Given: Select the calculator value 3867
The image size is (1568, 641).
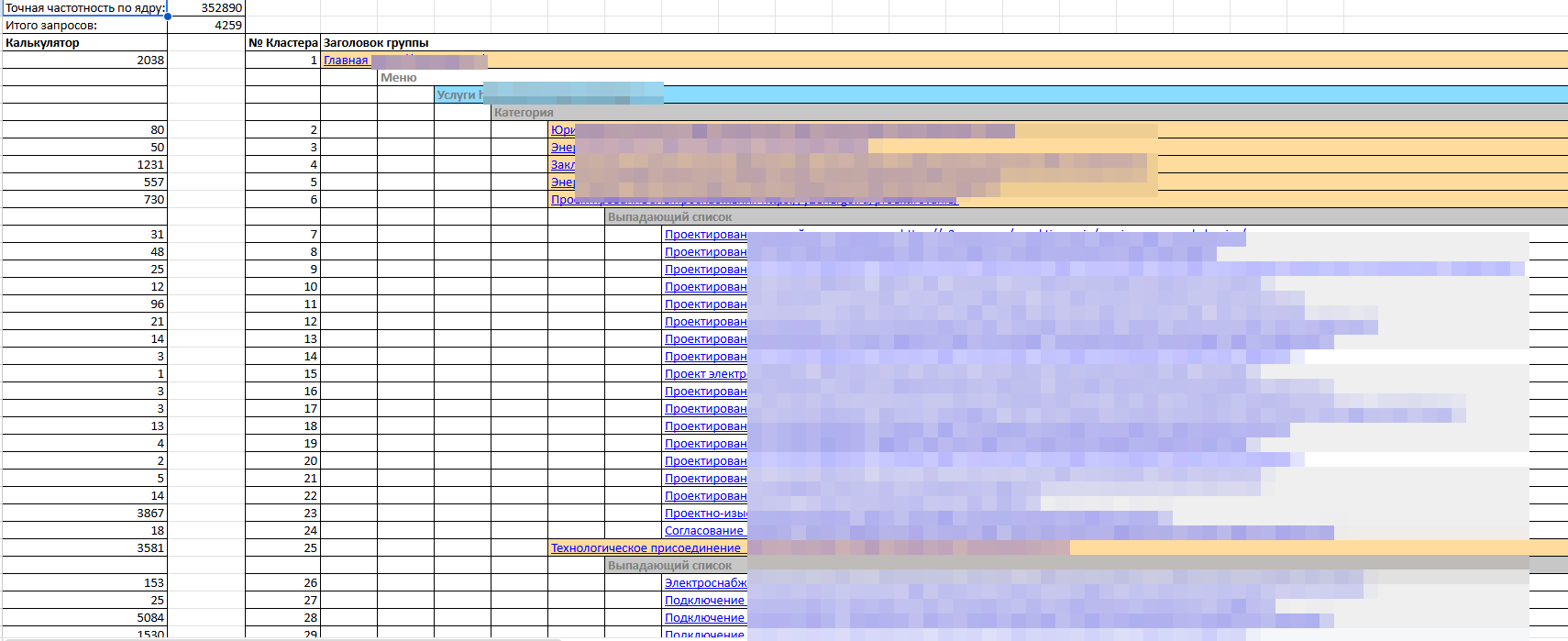Looking at the screenshot, I should [85, 514].
